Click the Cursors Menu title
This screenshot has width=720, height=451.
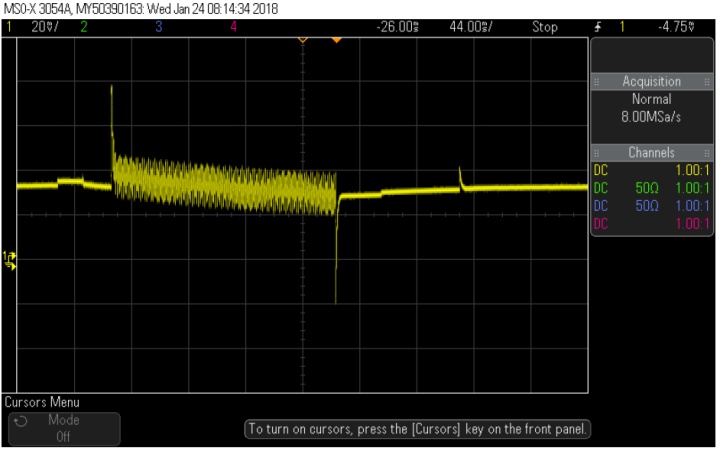(x=42, y=402)
